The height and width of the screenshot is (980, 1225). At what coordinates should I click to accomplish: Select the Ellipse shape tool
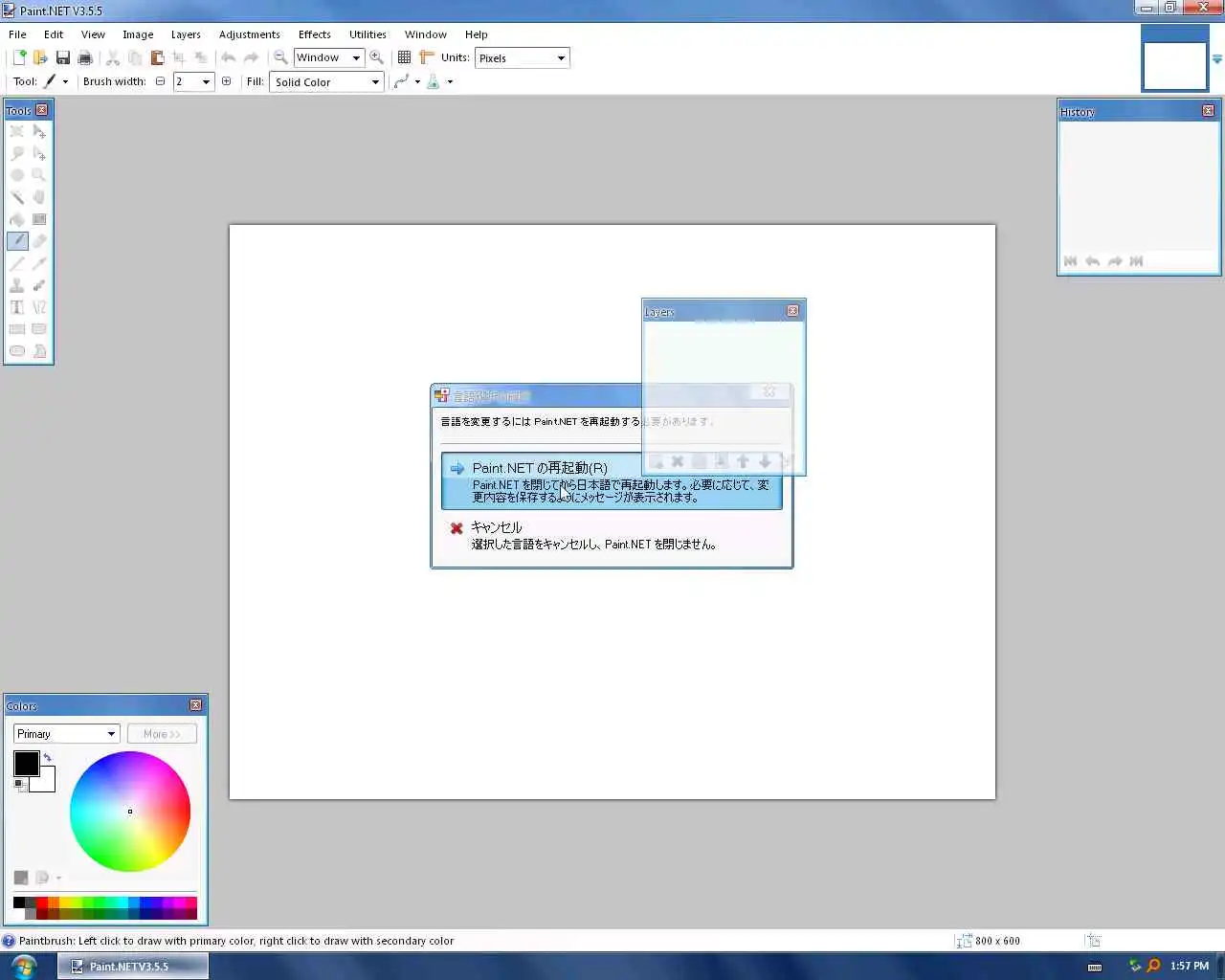[17, 351]
